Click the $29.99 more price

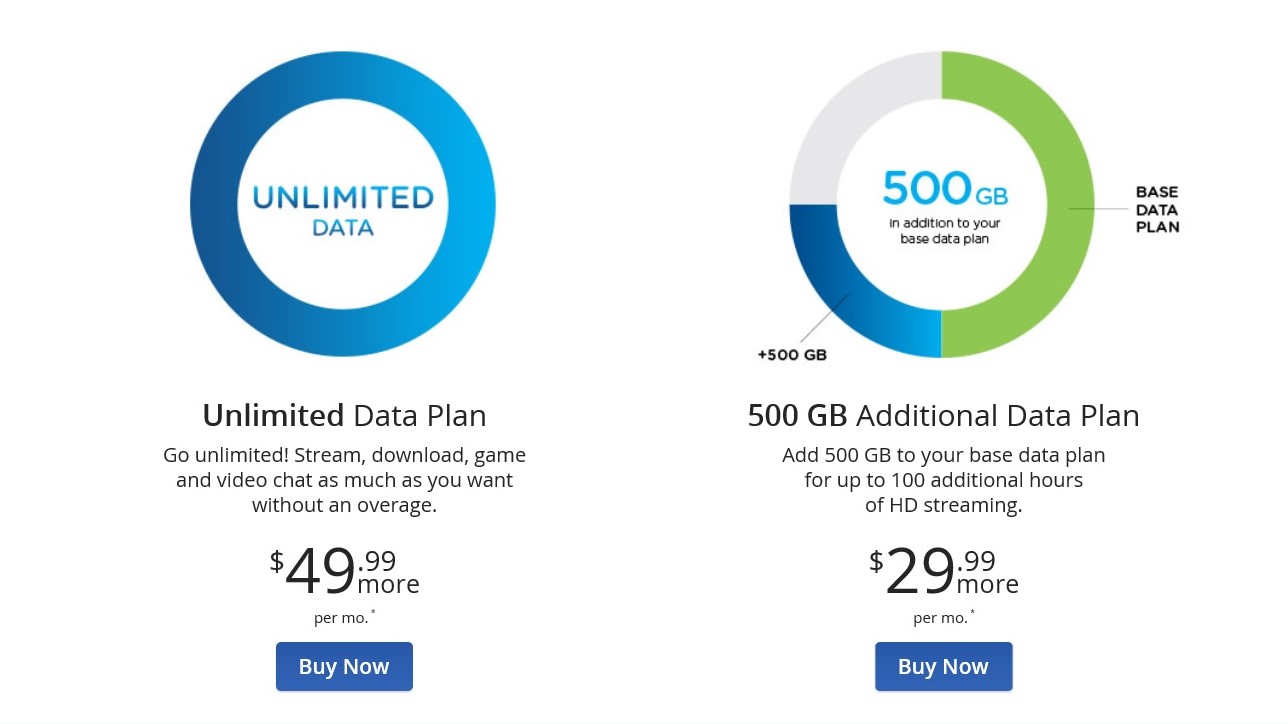[943, 571]
